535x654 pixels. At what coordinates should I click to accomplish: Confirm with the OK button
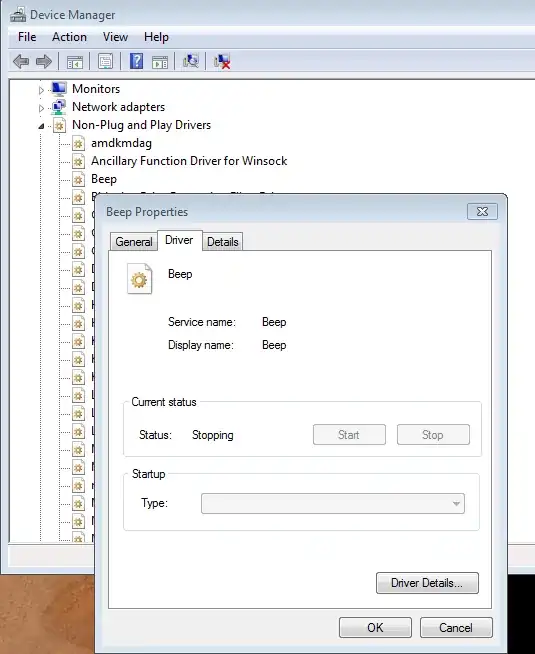coord(375,628)
